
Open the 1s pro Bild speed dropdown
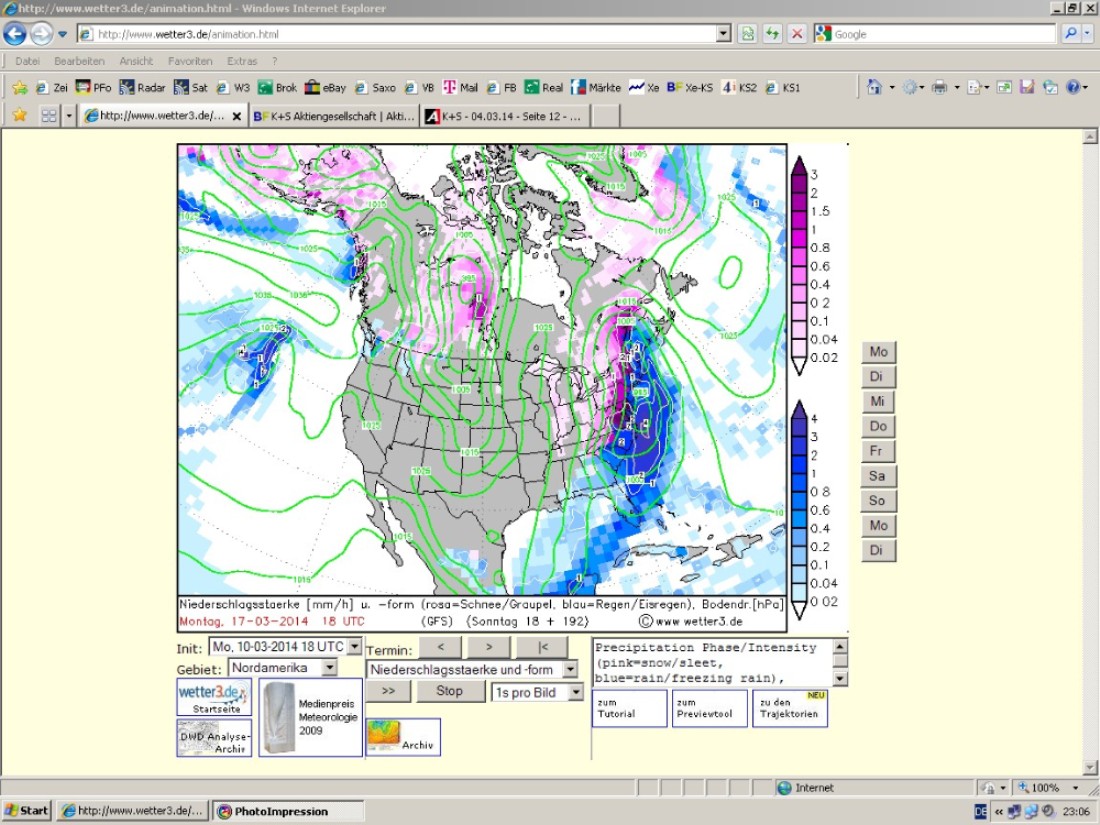tap(575, 692)
